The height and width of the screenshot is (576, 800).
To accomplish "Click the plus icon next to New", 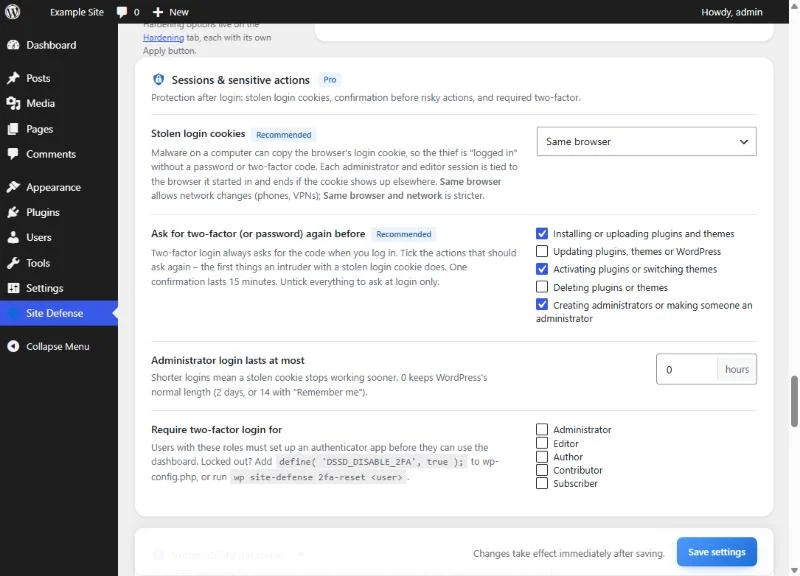I will pyautogui.click(x=158, y=12).
